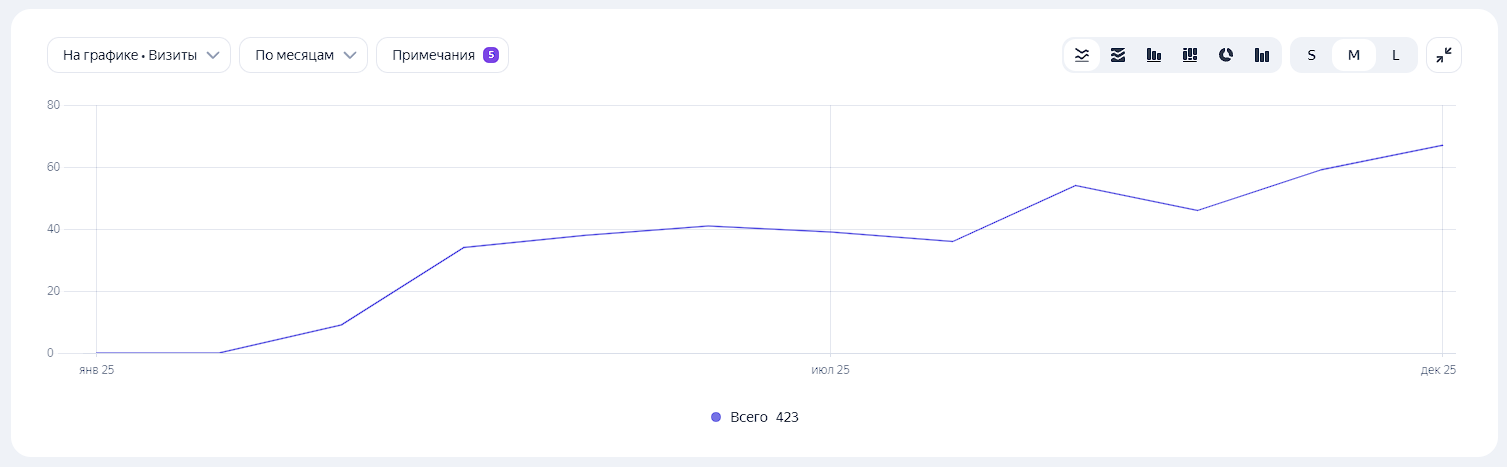Switch to stacked area chart view
This screenshot has height=467, width=1507.
pos(1118,55)
